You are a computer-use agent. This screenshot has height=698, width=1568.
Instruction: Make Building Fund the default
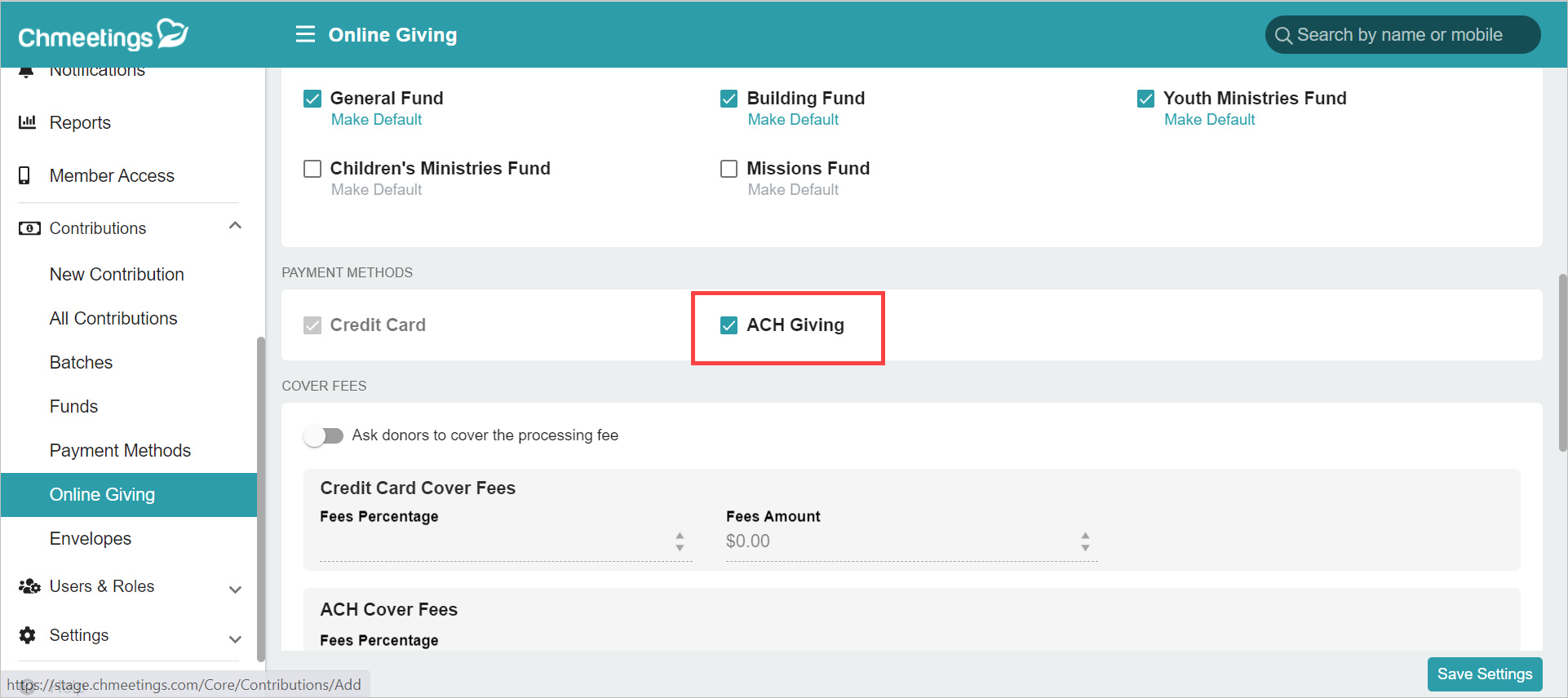[x=794, y=120]
